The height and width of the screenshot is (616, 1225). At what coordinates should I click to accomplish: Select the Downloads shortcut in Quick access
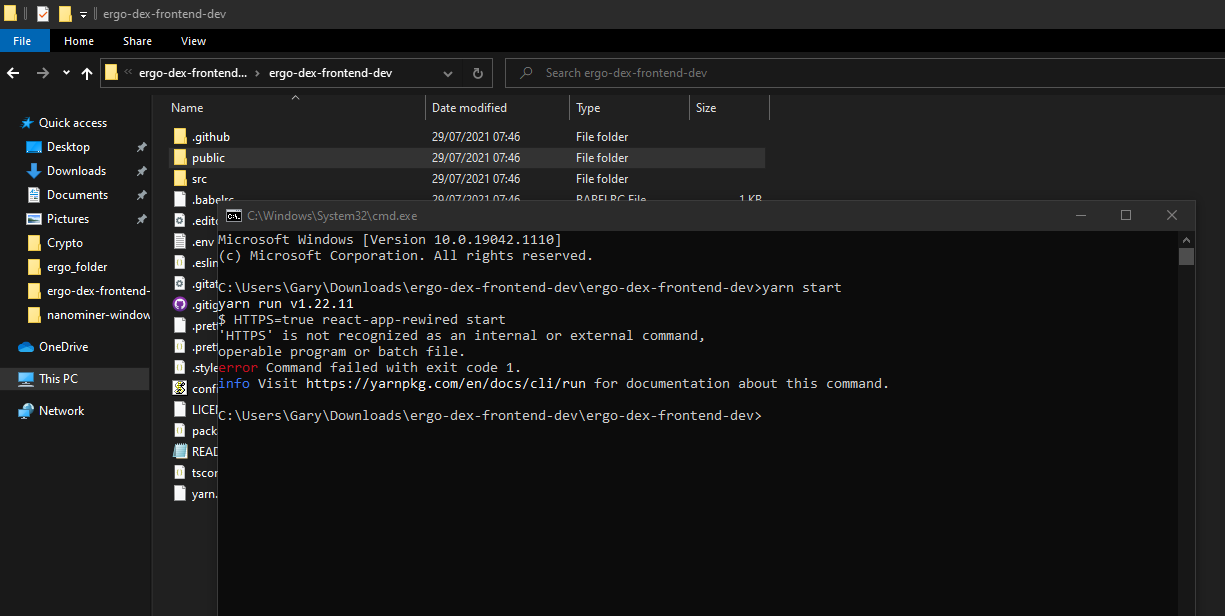click(x=76, y=171)
